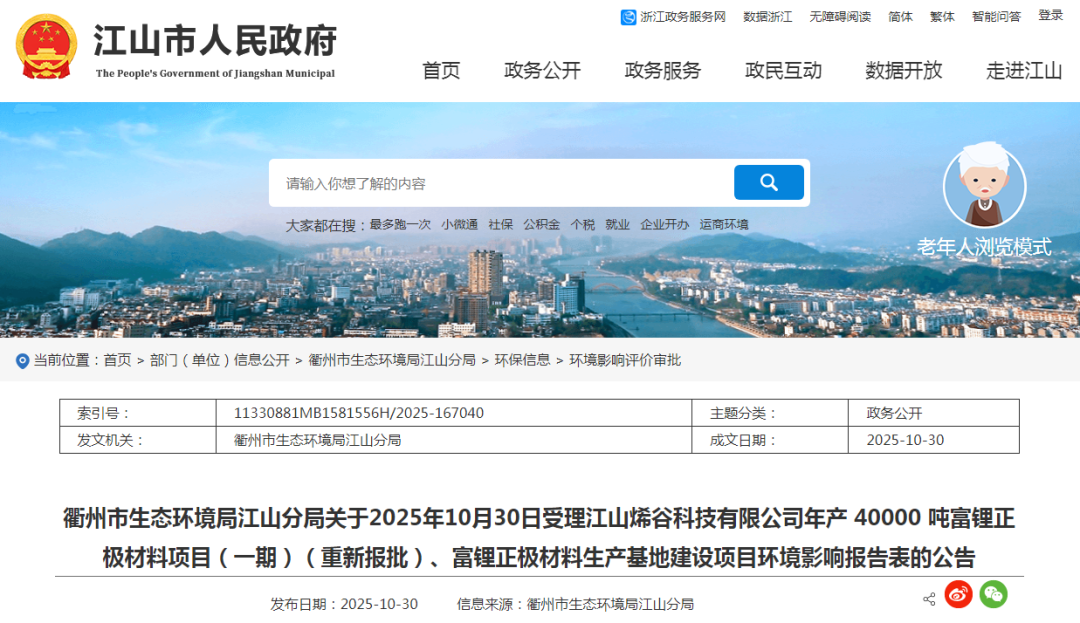
Task: Enable 无障碍阅读 accessibility reading mode
Action: tap(840, 17)
